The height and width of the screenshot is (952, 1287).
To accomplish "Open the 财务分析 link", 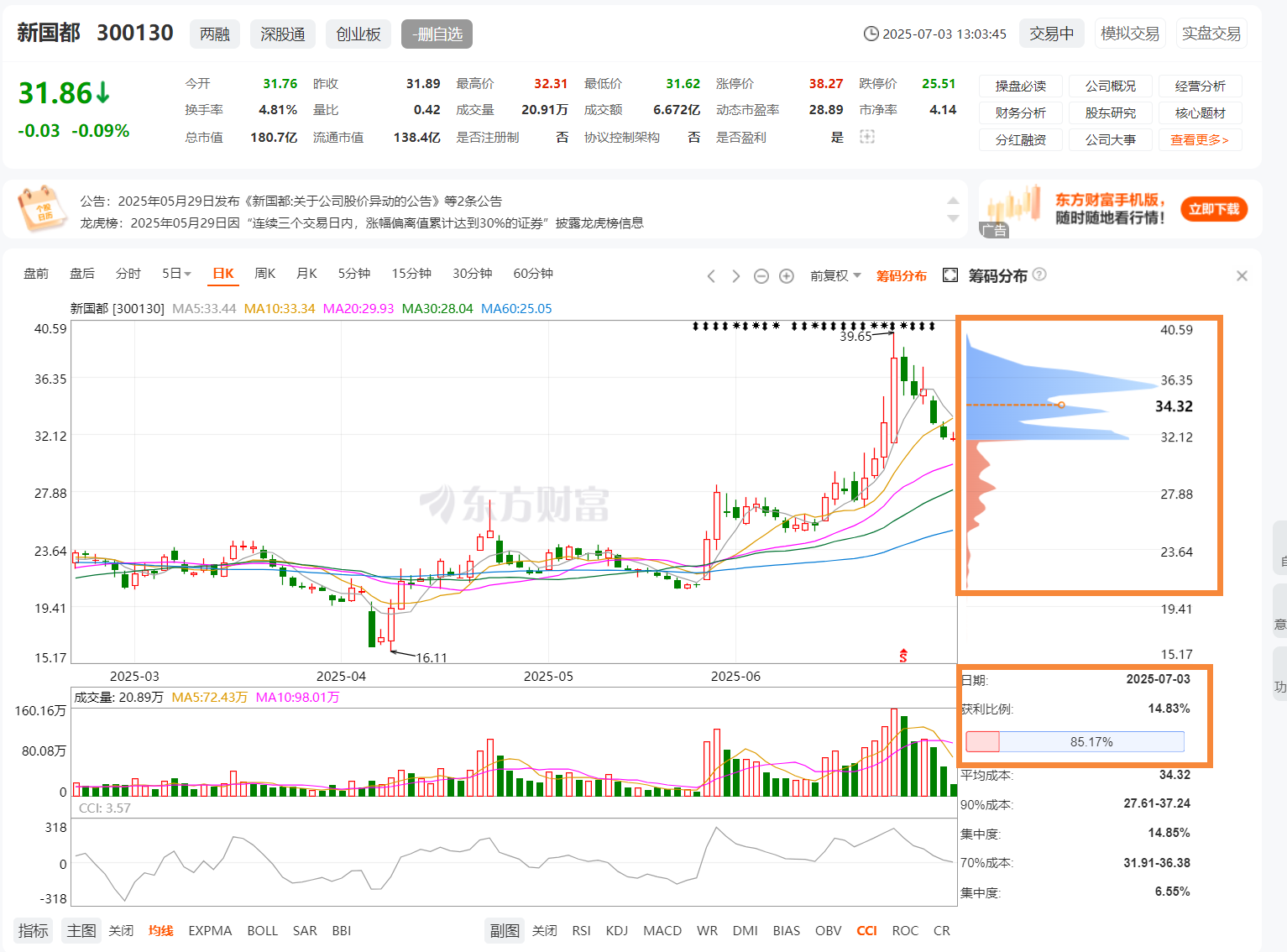I will pyautogui.click(x=1021, y=112).
